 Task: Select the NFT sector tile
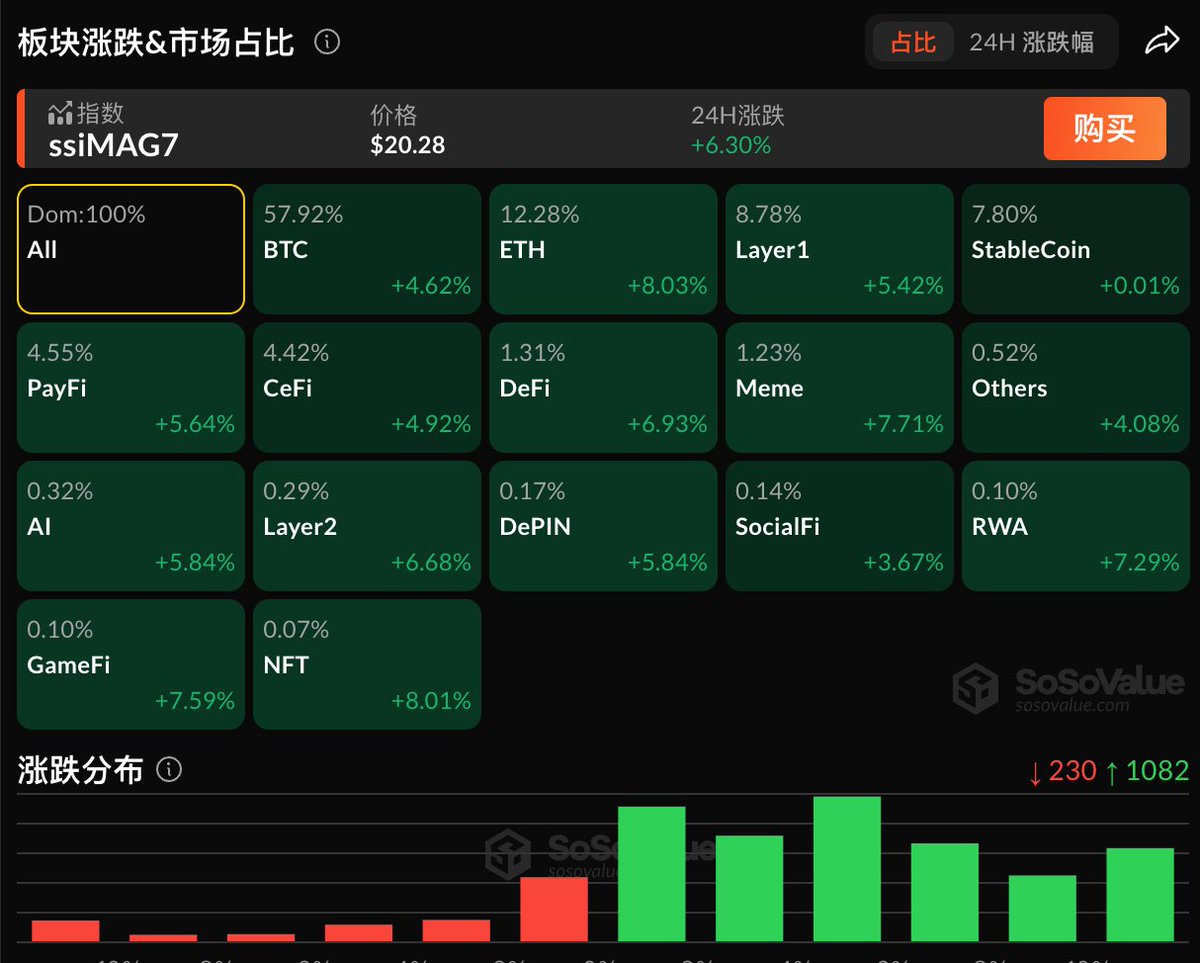[x=366, y=663]
